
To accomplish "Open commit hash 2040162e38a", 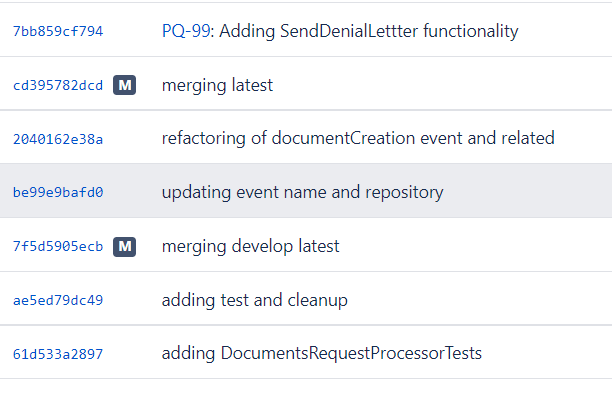I will tap(58, 139).
